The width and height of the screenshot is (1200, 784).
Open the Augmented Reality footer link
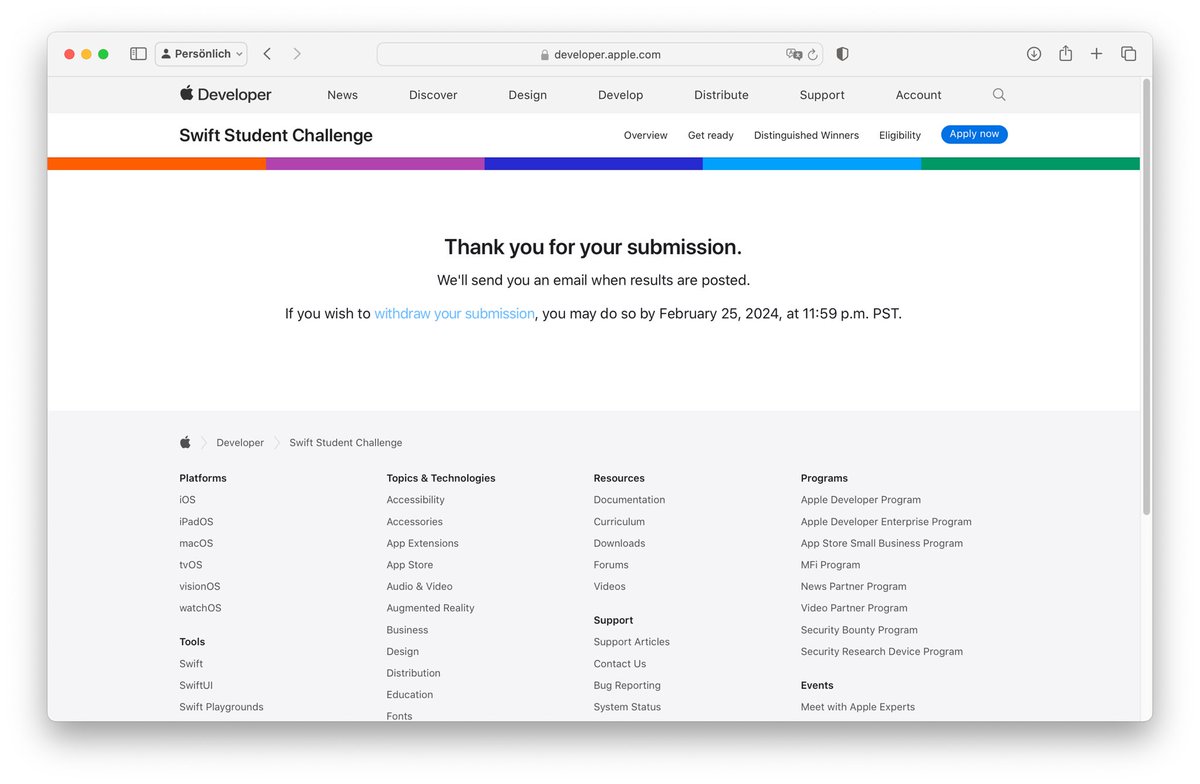pos(431,608)
